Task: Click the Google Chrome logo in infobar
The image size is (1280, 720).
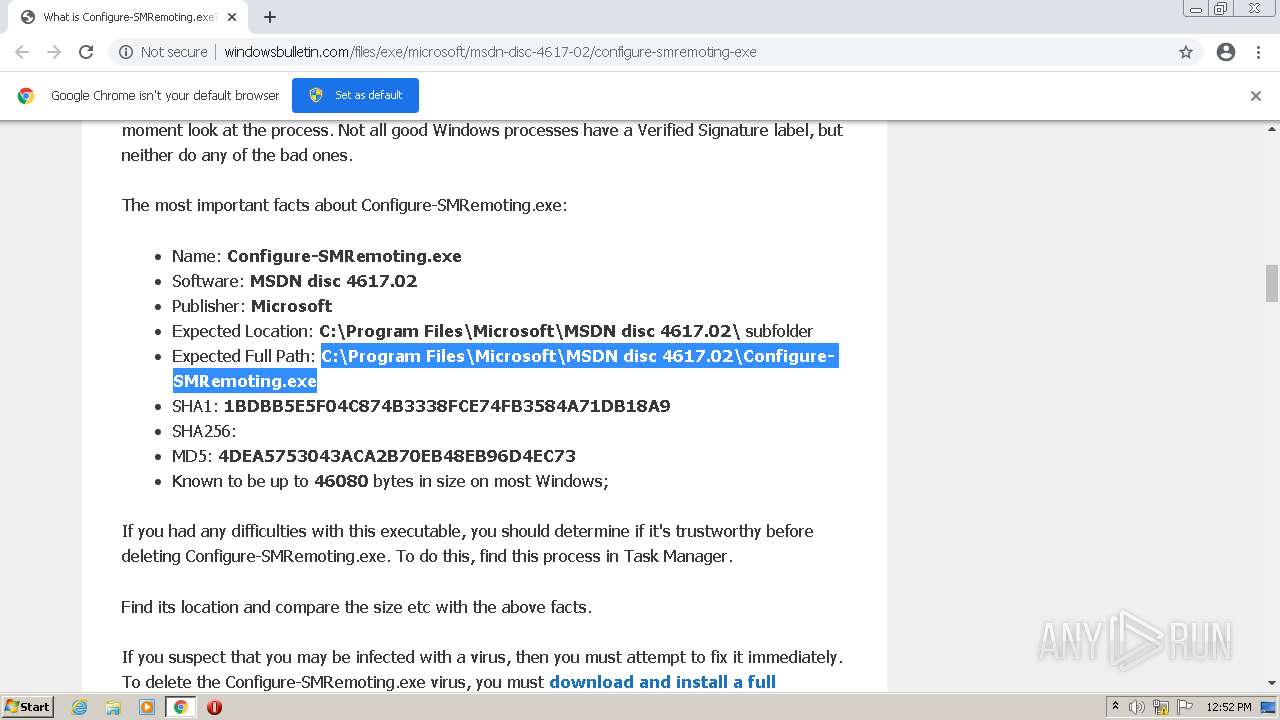Action: click(26, 96)
